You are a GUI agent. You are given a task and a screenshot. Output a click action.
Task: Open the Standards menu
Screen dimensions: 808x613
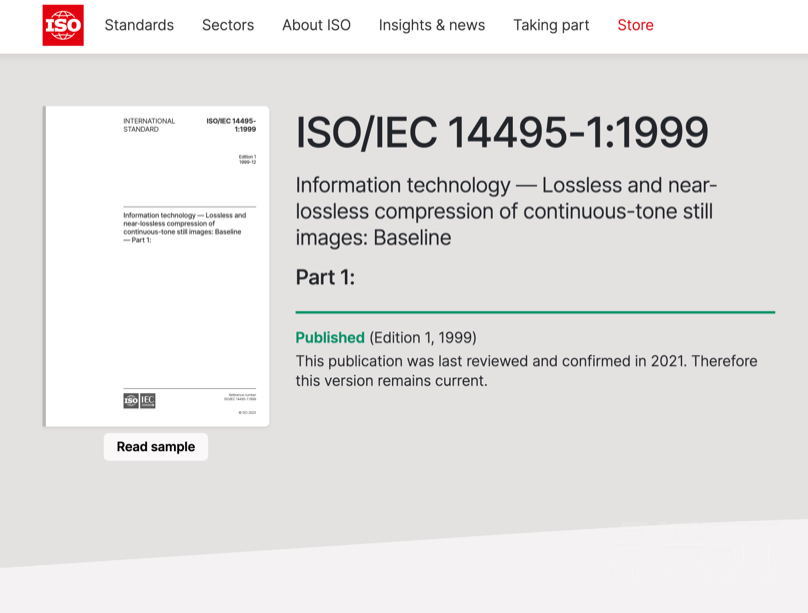click(x=139, y=25)
